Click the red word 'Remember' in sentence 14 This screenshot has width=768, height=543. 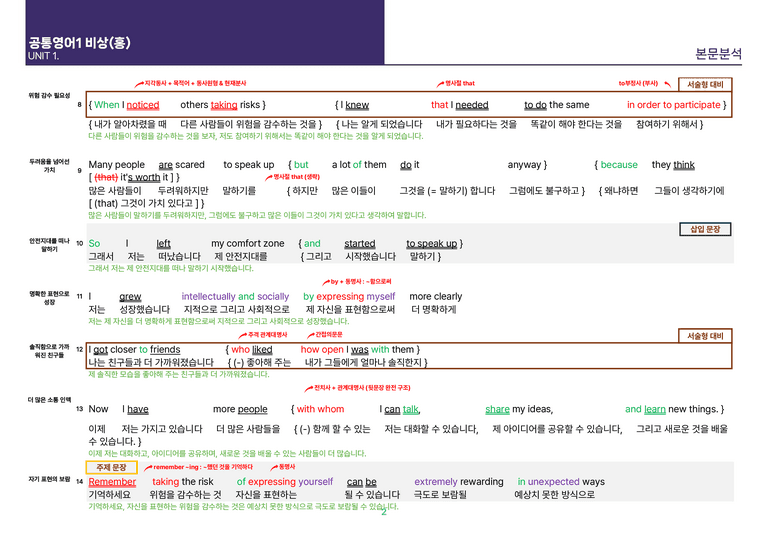(x=112, y=482)
